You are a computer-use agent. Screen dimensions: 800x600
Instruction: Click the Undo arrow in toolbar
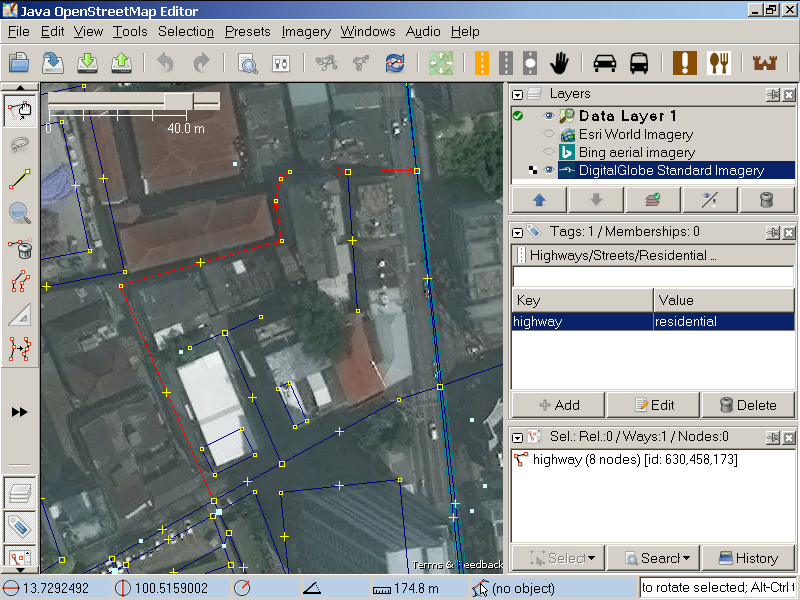pyautogui.click(x=165, y=63)
